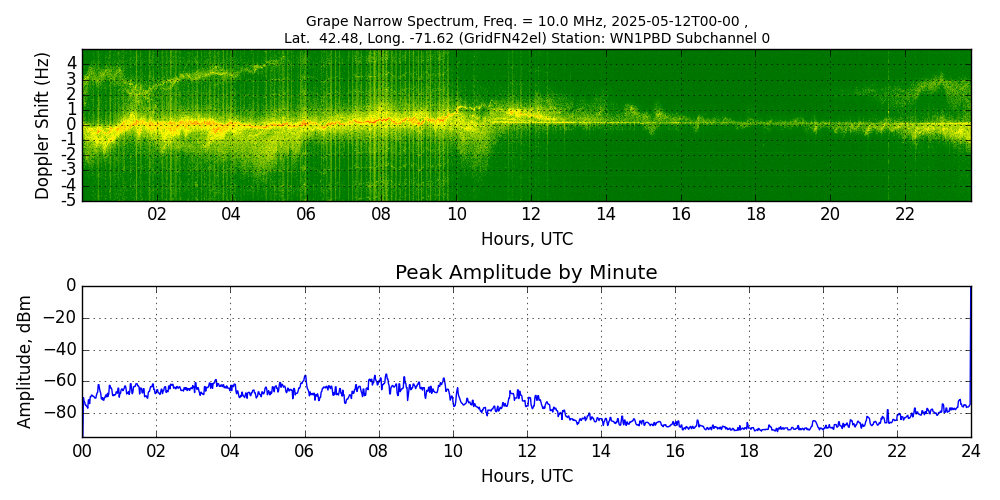Screen dimensions: 1000x500
Task: Click the Amplitude, dBm axis label
Action: point(26,361)
